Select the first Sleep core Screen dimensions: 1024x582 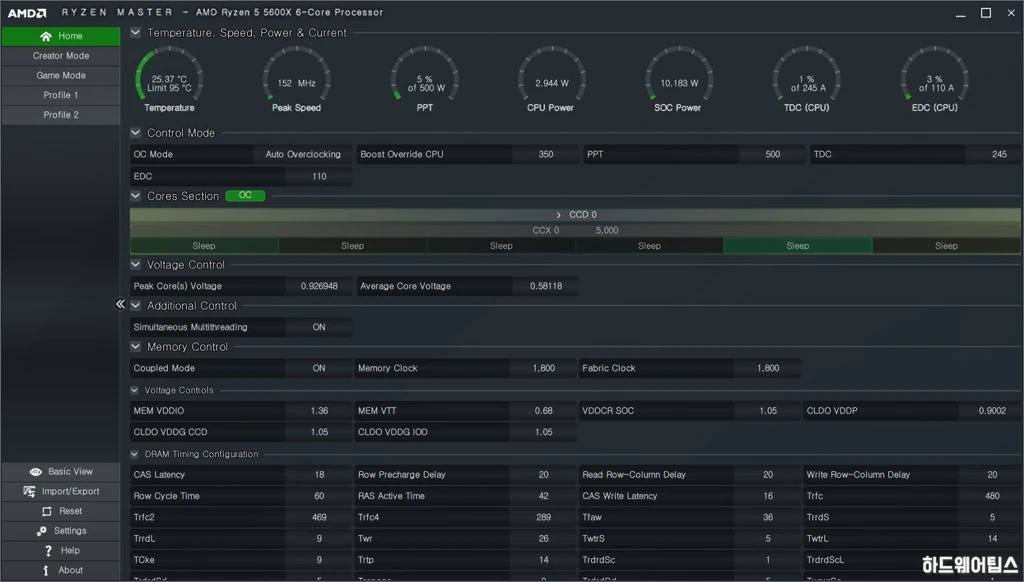click(x=204, y=246)
